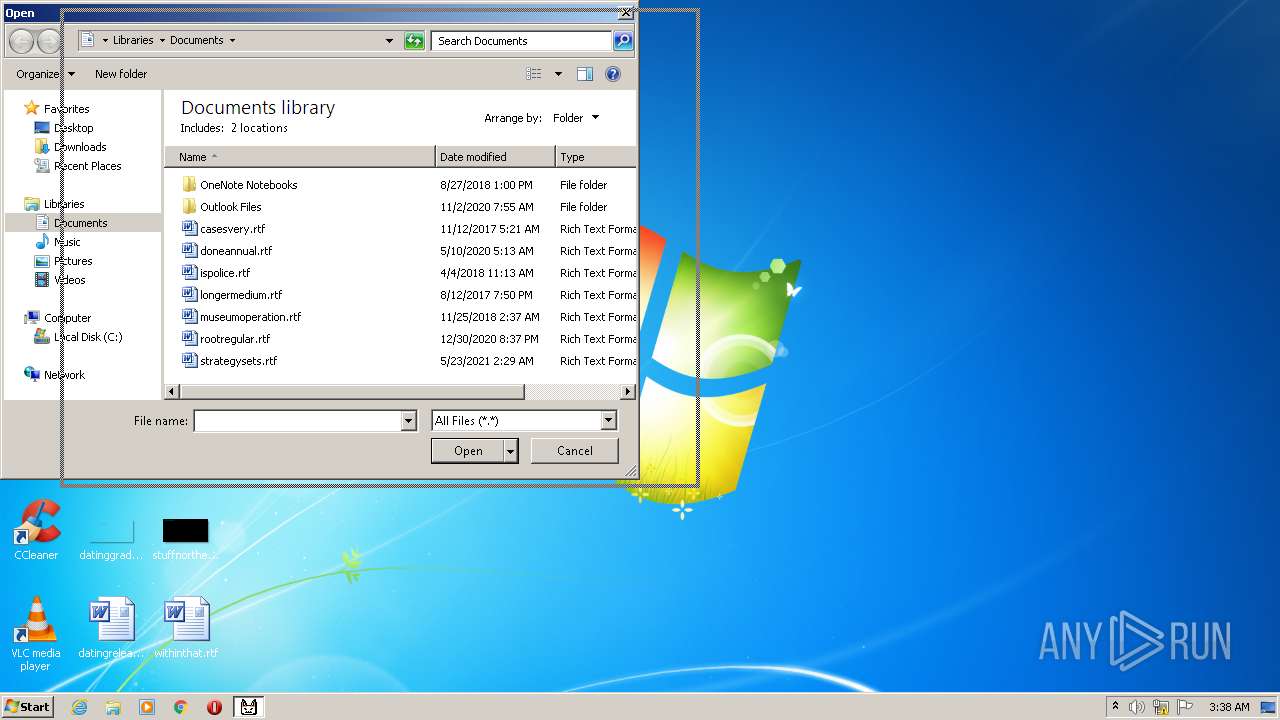Sort by the Name column header
Image resolution: width=1280 pixels, height=720 pixels.
300,157
